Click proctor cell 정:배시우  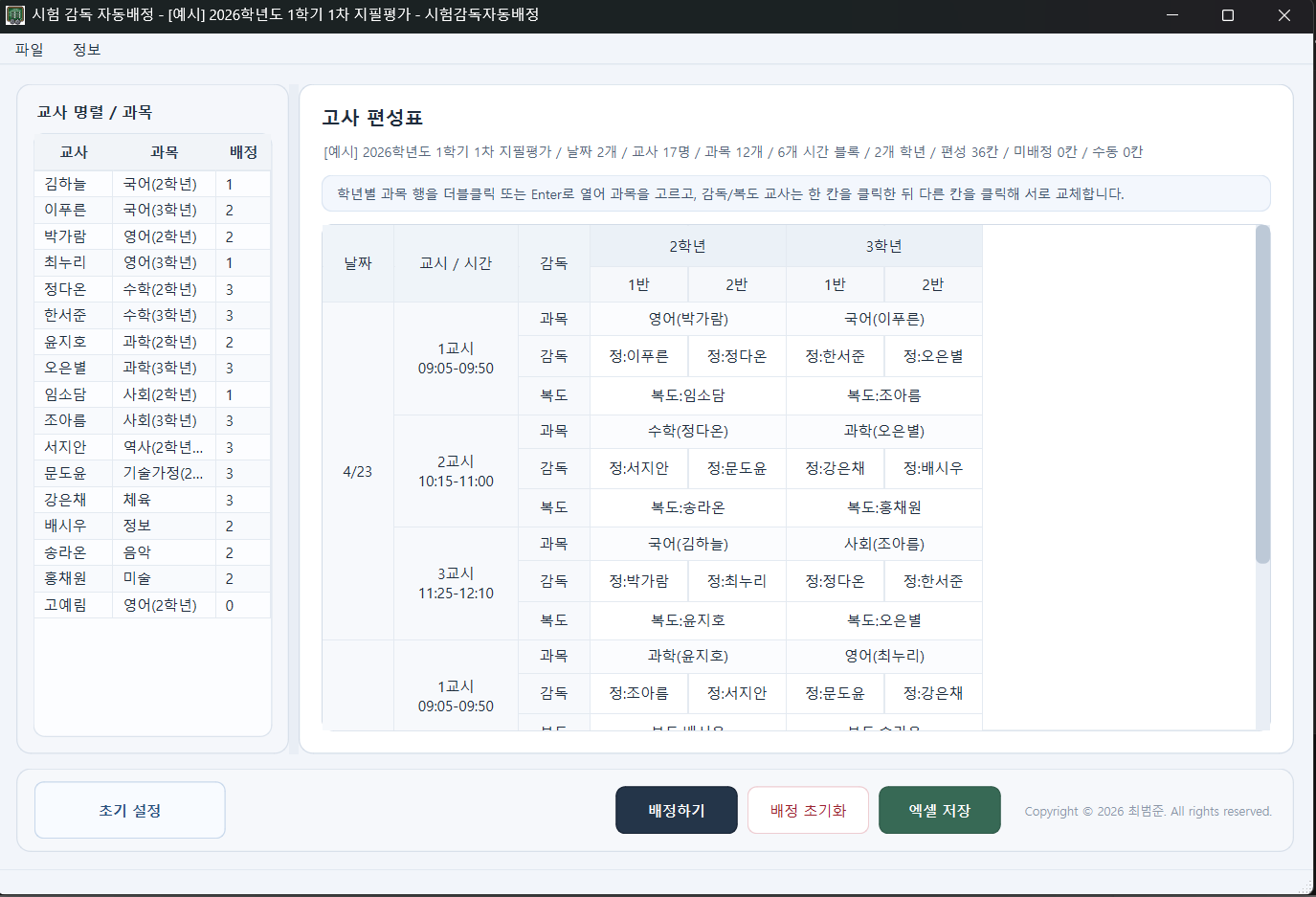point(933,468)
